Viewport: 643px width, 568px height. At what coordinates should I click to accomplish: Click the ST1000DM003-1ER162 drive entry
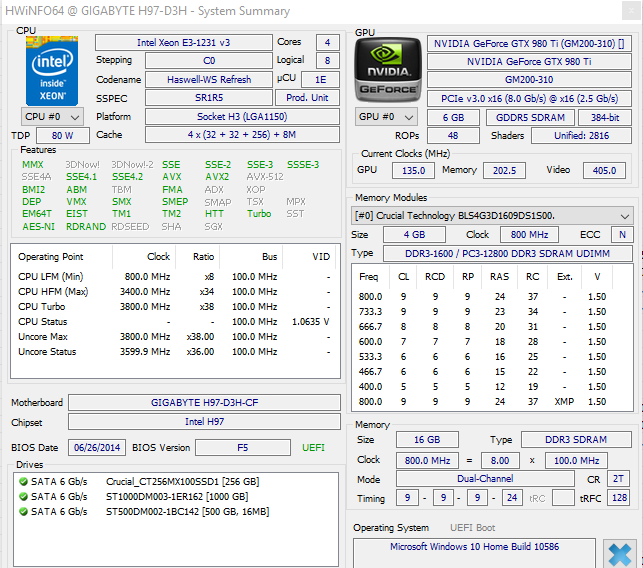(x=177, y=497)
